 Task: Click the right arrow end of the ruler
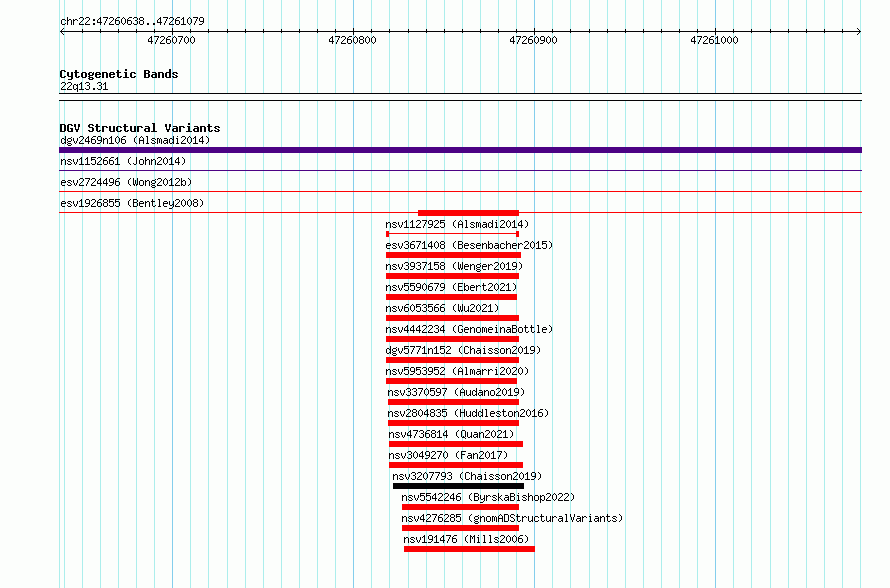pyautogui.click(x=859, y=31)
